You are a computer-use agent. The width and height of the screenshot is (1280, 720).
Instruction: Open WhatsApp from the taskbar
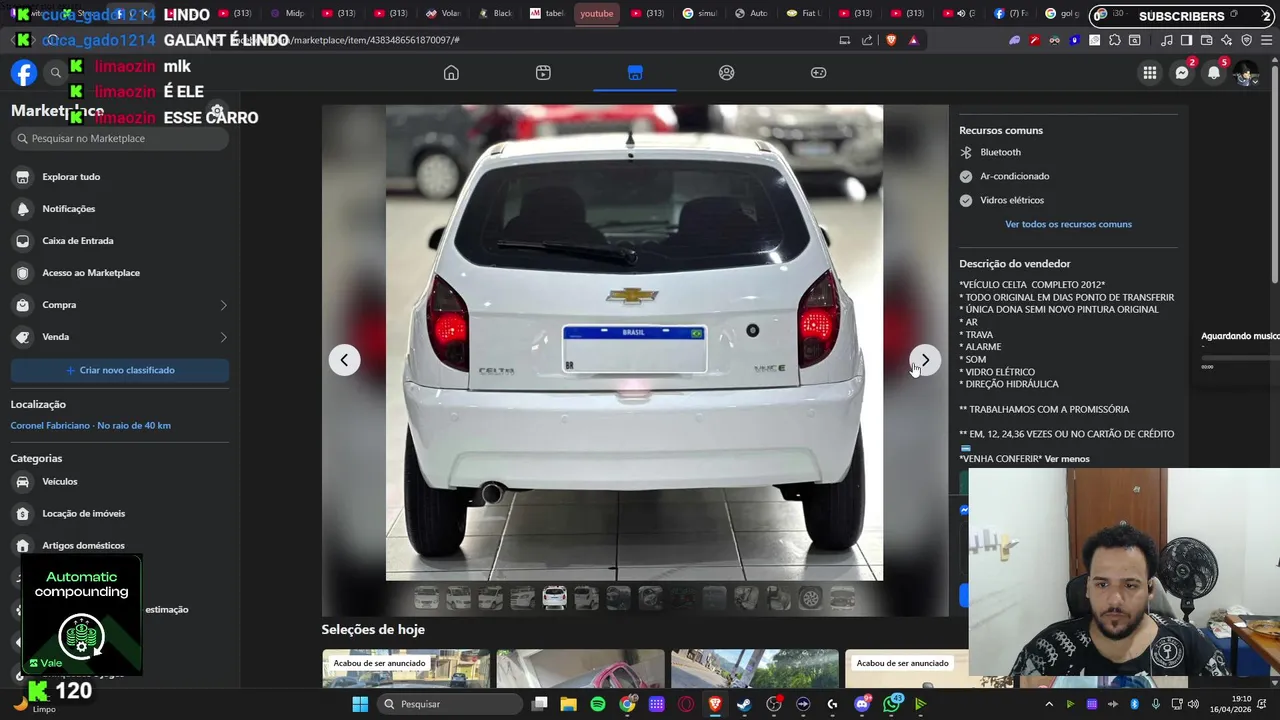(x=891, y=704)
